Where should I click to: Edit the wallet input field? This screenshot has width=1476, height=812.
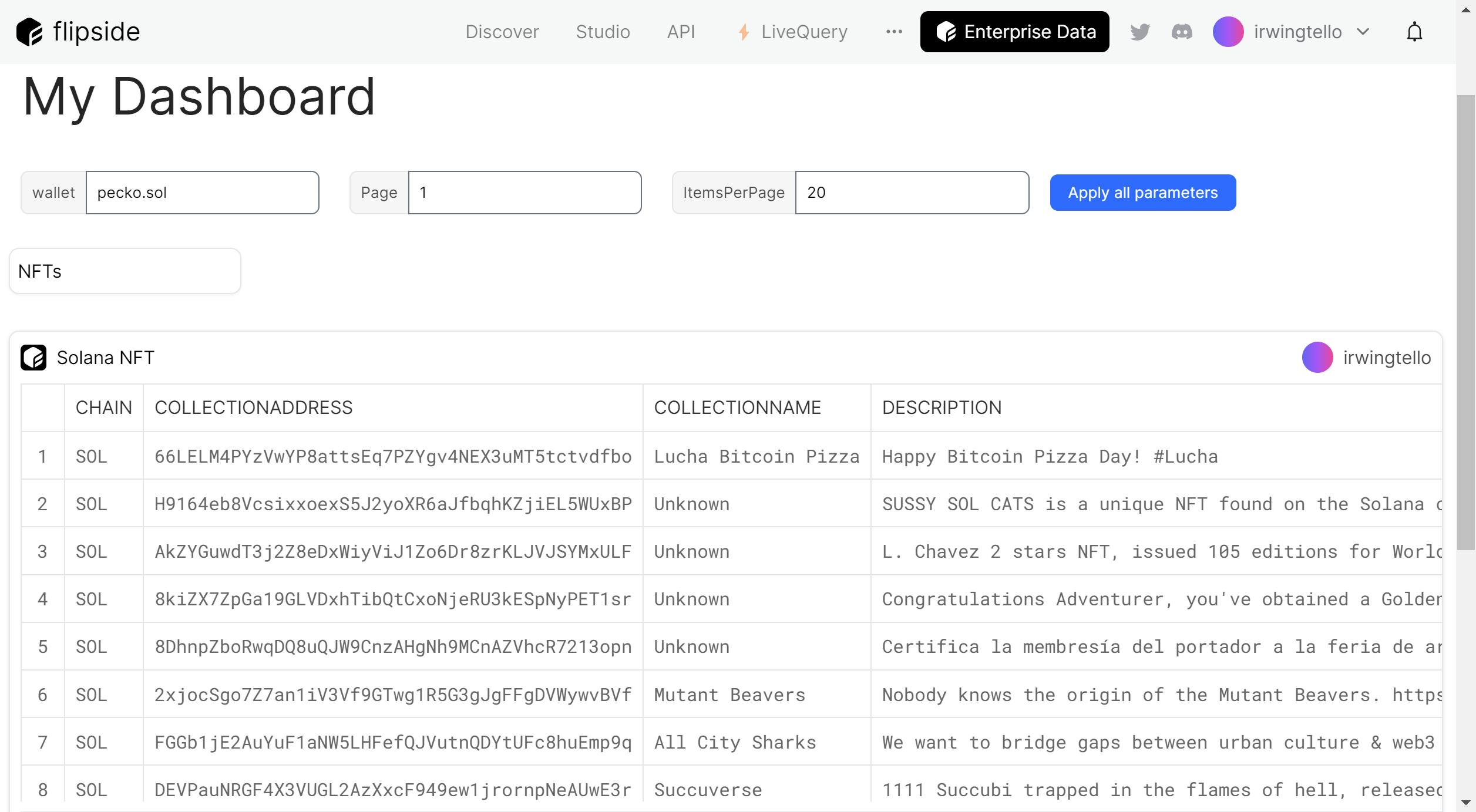pos(201,192)
